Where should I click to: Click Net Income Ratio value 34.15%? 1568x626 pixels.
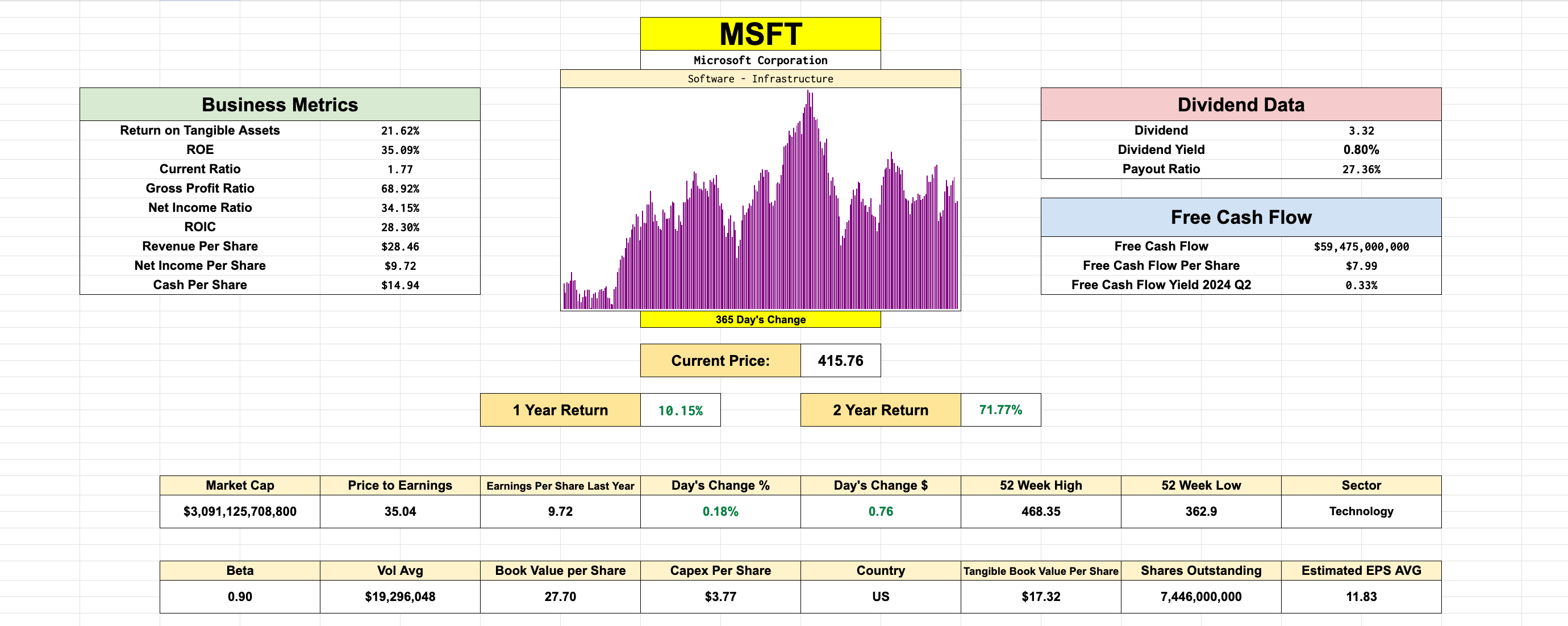point(400,208)
